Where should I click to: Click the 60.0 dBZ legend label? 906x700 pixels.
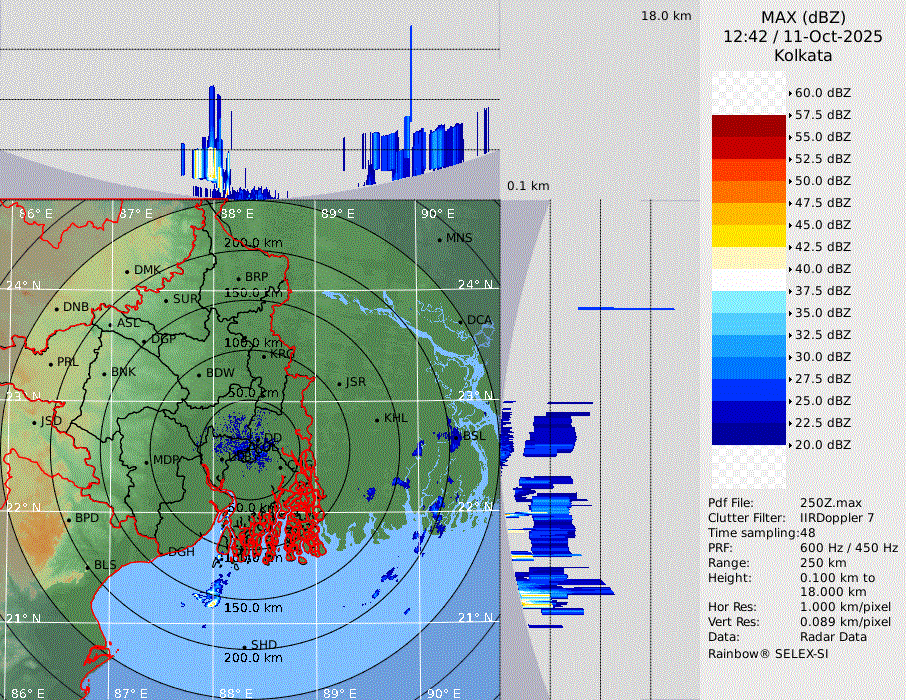tap(822, 93)
